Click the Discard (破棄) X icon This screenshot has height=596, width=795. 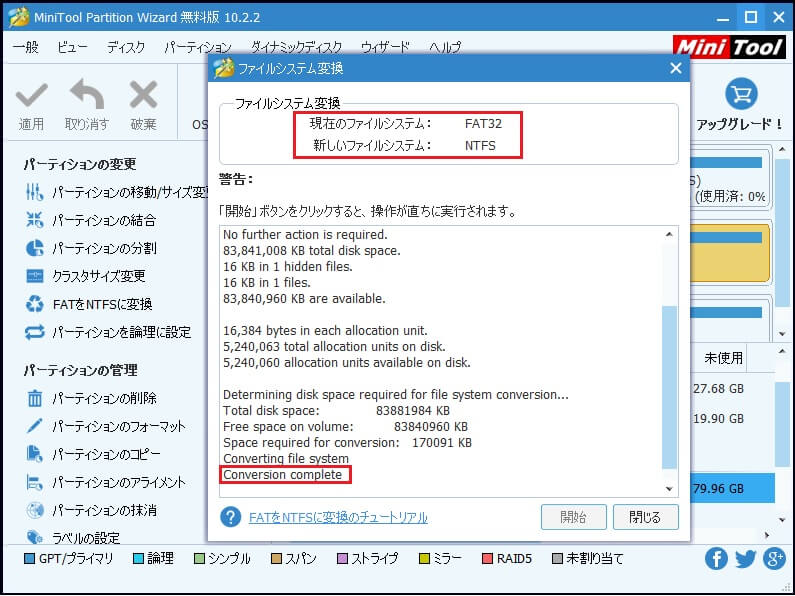pos(143,95)
